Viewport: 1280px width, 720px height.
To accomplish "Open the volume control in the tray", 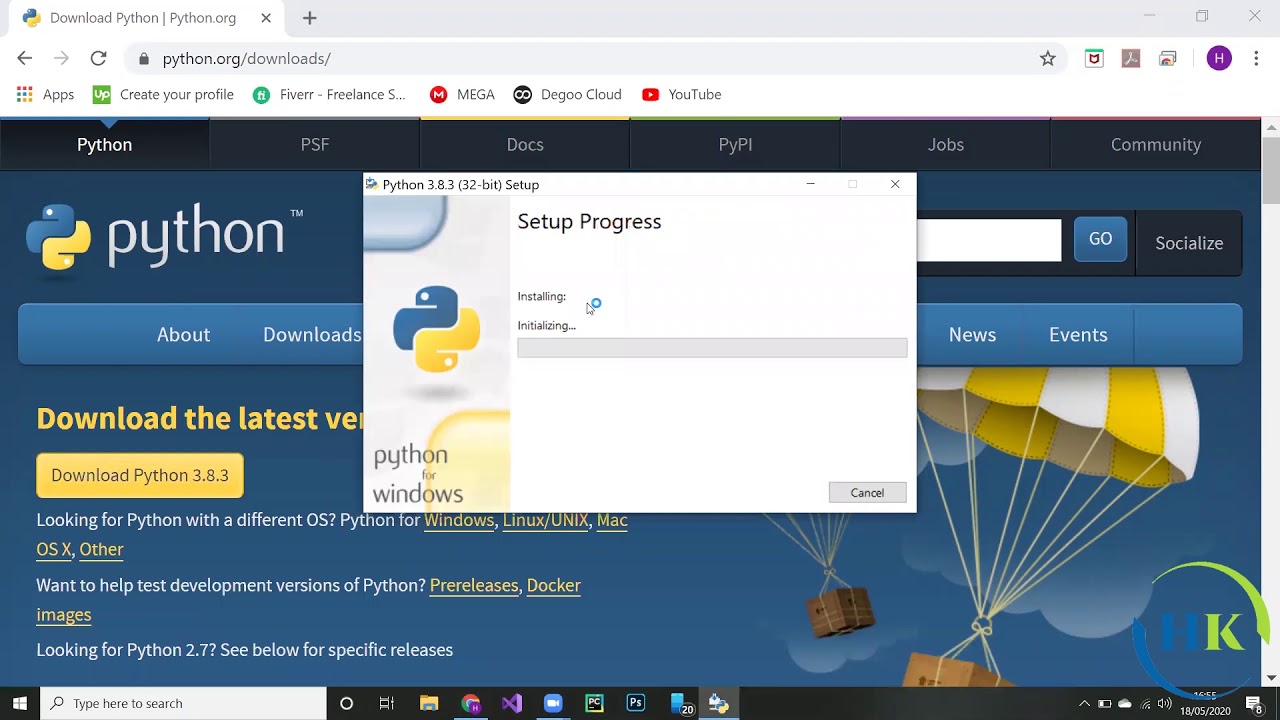I will (1165, 703).
